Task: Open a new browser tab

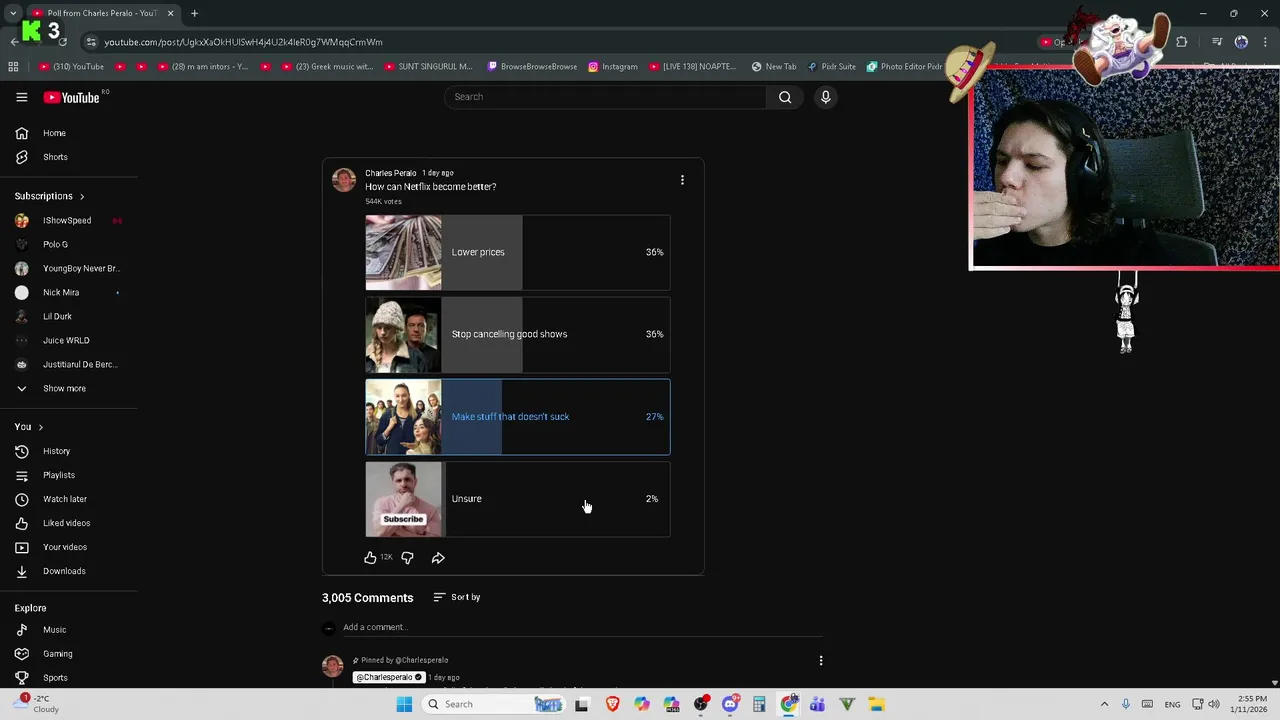Action: point(194,13)
